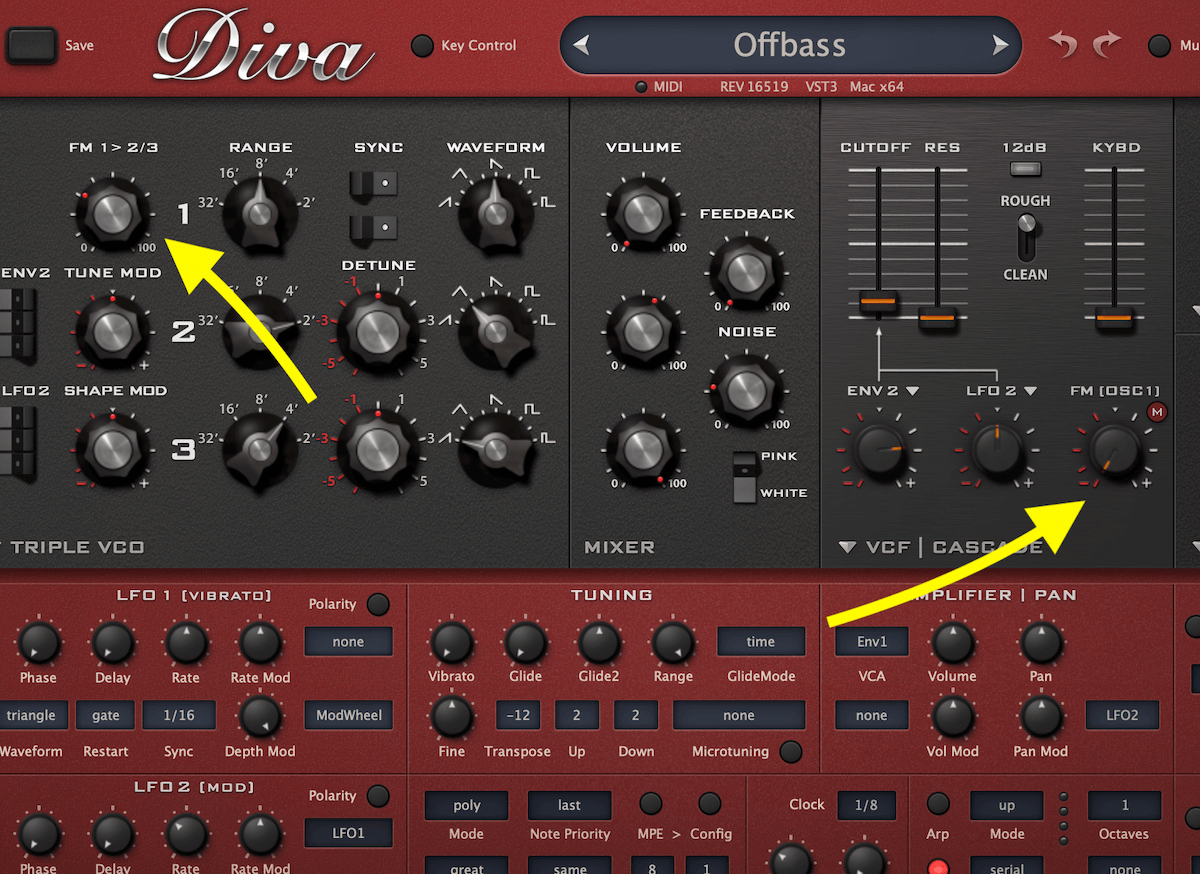Click the pitch bend Up value field
Image resolution: width=1200 pixels, height=874 pixels.
click(577, 715)
